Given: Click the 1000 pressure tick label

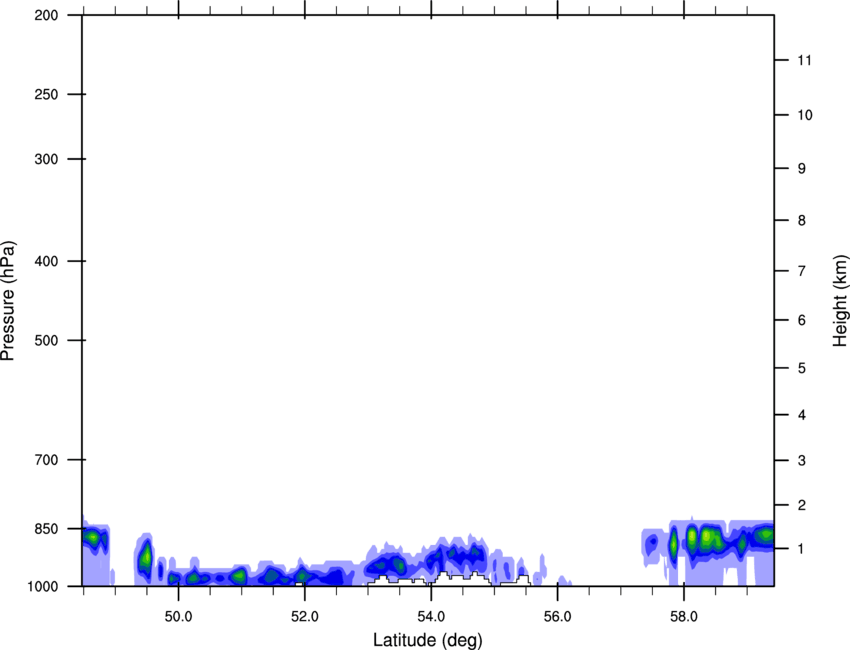Looking at the screenshot, I should click(43, 587).
